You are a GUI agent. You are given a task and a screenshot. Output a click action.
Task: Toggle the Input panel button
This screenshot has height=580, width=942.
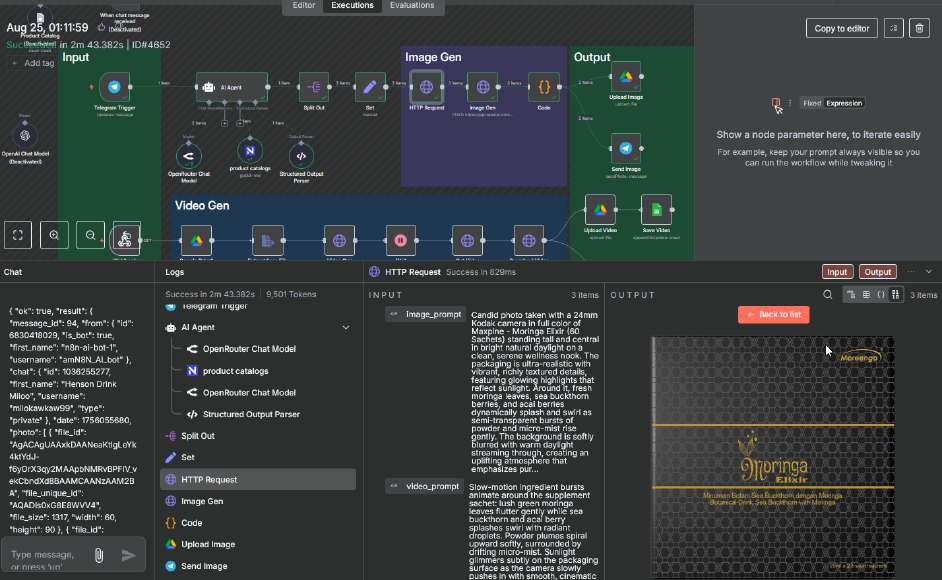tap(837, 272)
